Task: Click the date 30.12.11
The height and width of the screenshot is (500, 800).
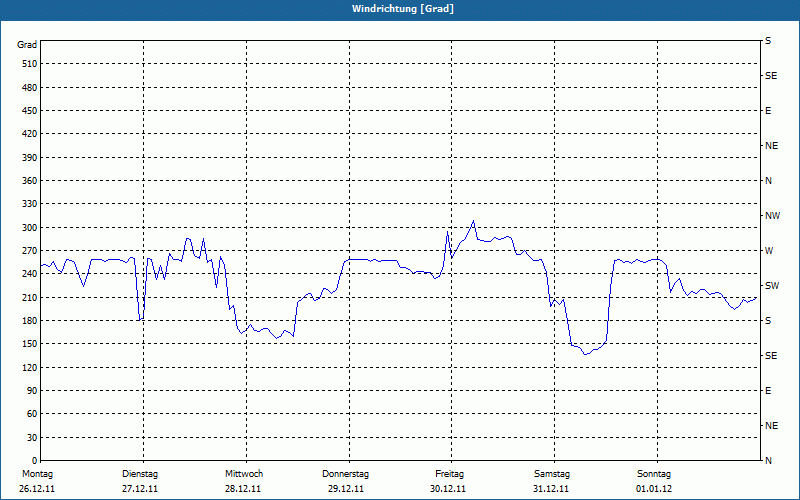Action: point(448,489)
